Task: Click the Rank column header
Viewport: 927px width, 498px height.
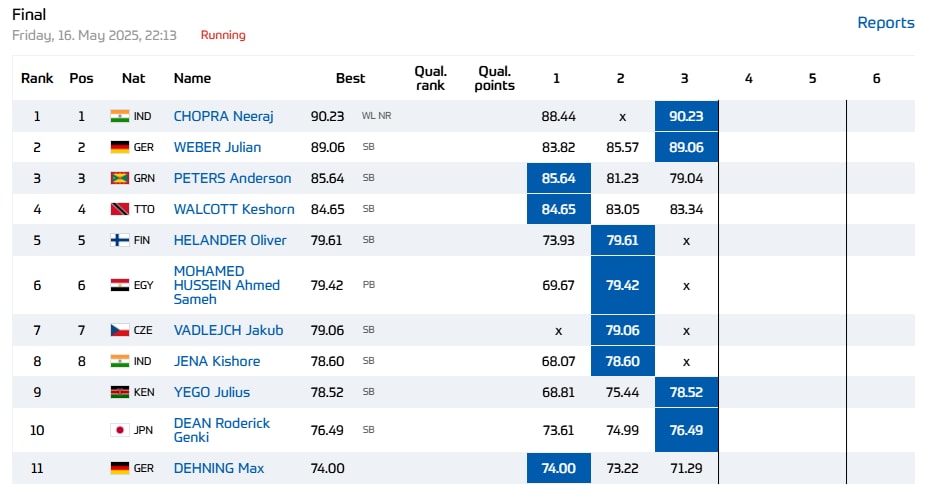Action: (37, 78)
